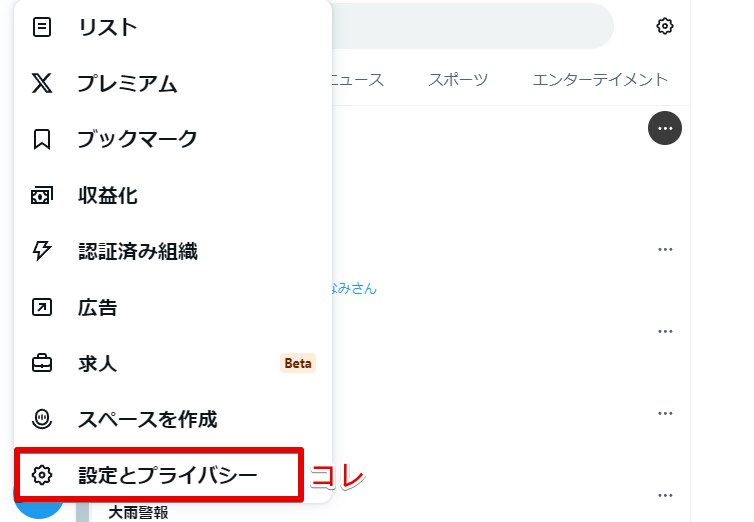Expand the dark circled more-options button
The width and height of the screenshot is (754, 522).
665,128
